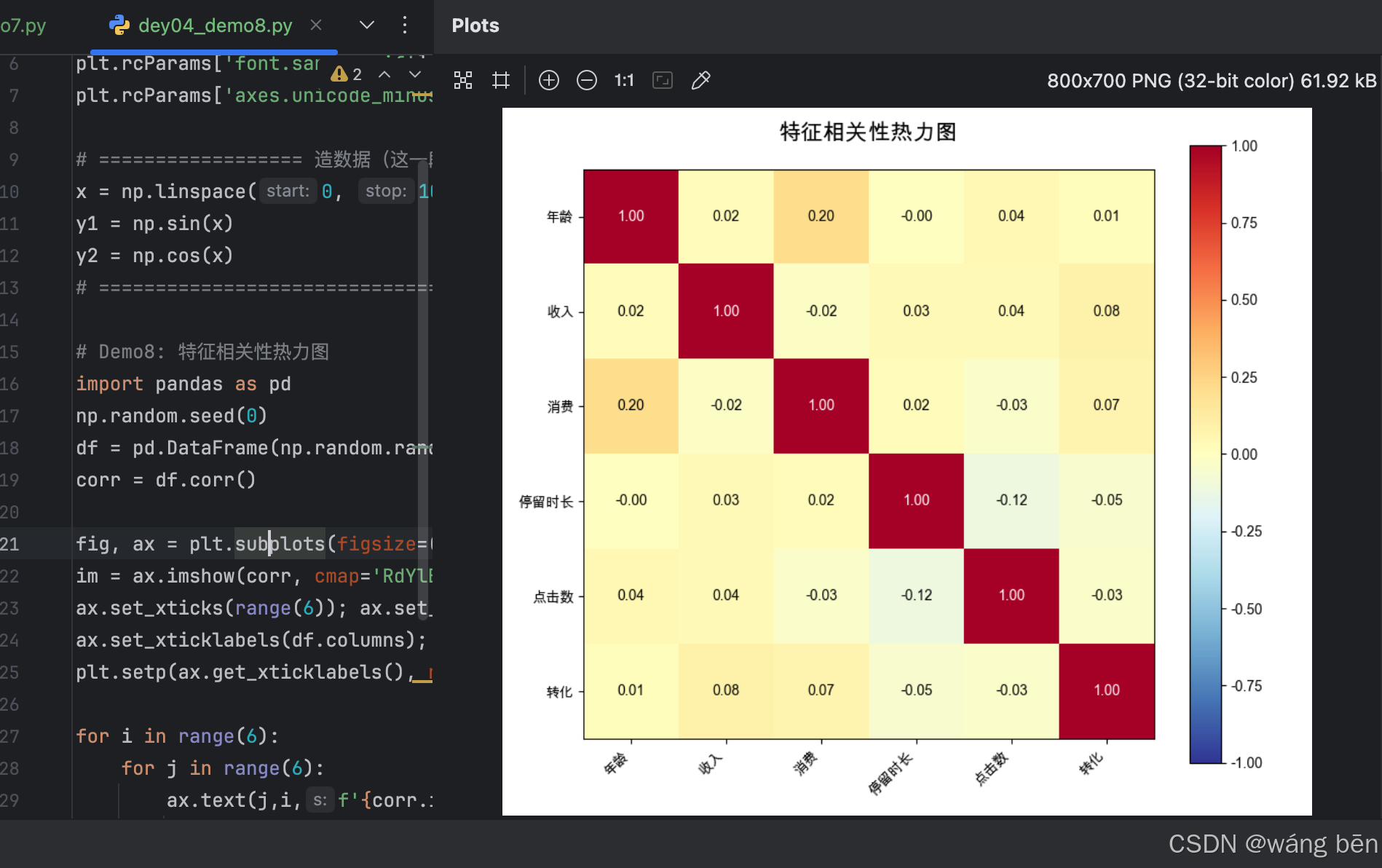Click the 'im = ax.imshow(corr' line
Viewport: 1382px width, 868px height.
(254, 576)
